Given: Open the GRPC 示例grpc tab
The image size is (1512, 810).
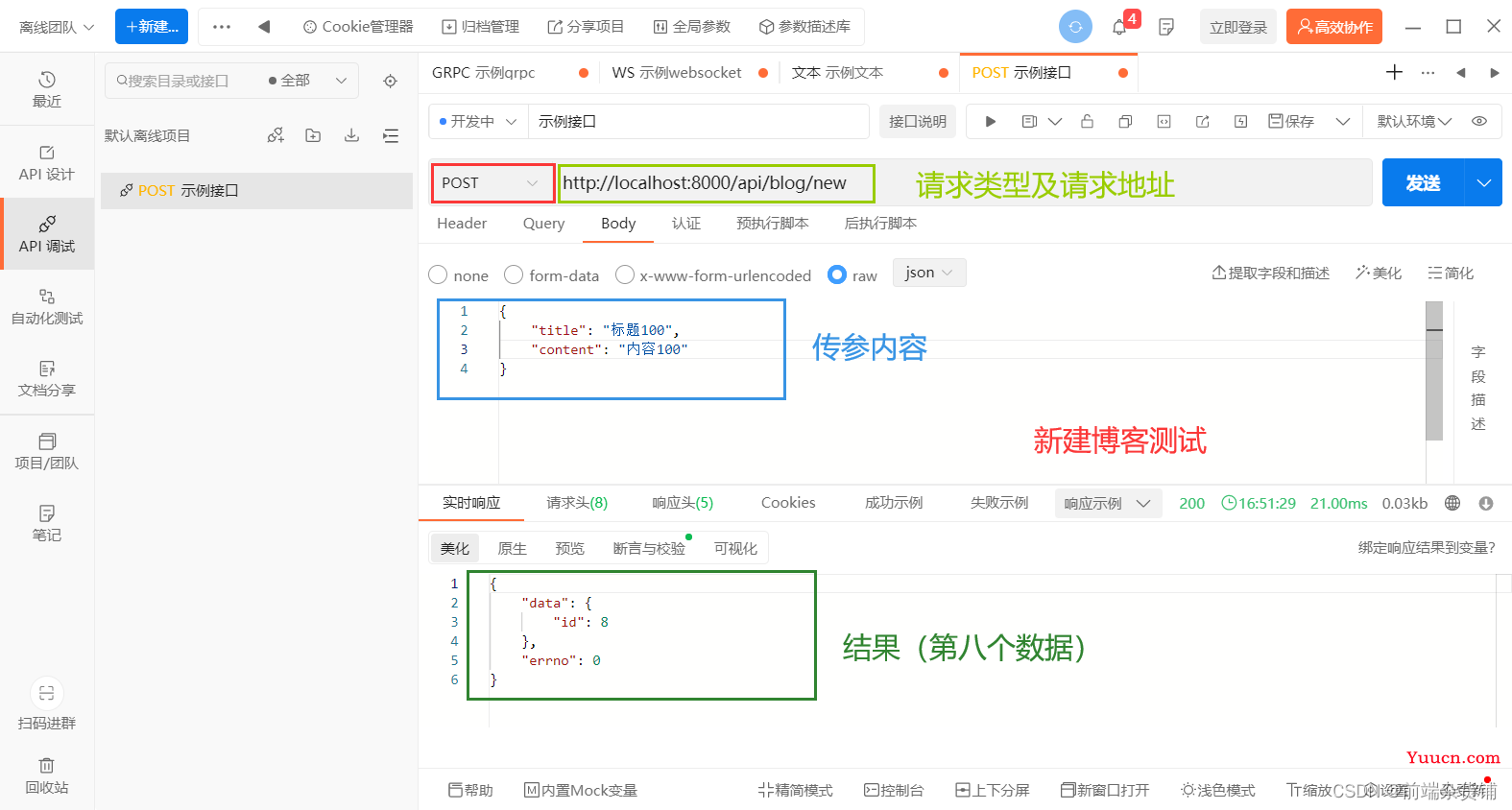Looking at the screenshot, I should (484, 72).
